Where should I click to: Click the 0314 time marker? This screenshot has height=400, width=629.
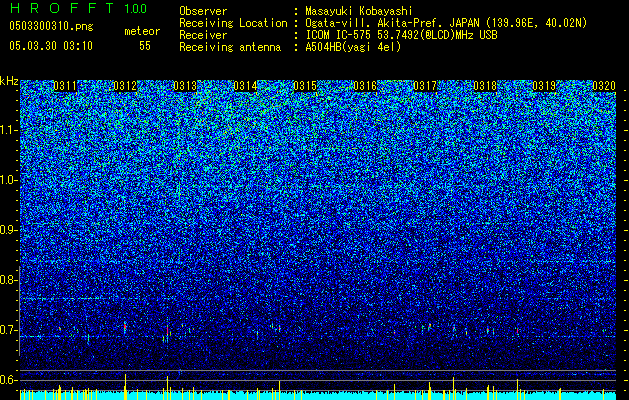pyautogui.click(x=245, y=86)
